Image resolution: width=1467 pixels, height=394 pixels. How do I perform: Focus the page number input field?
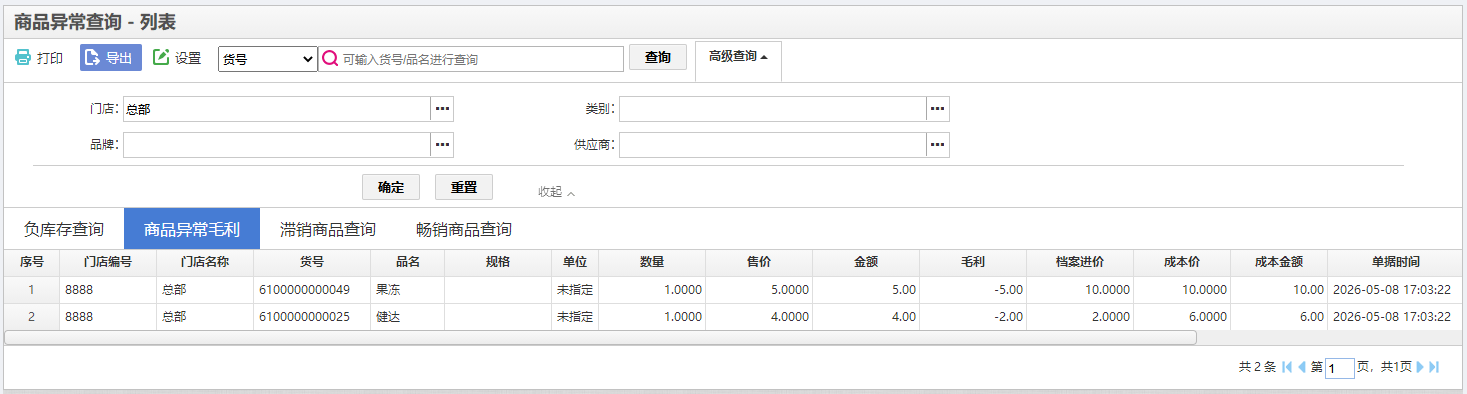tap(1340, 368)
